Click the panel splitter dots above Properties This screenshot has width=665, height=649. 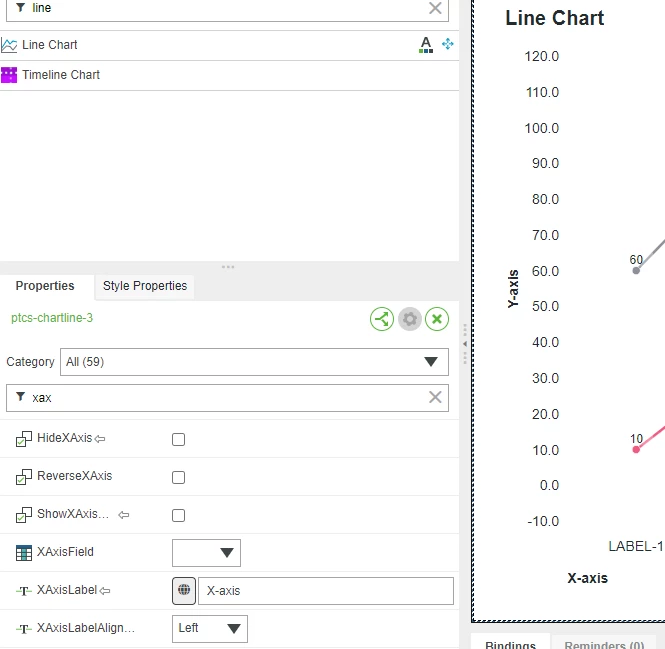[228, 267]
